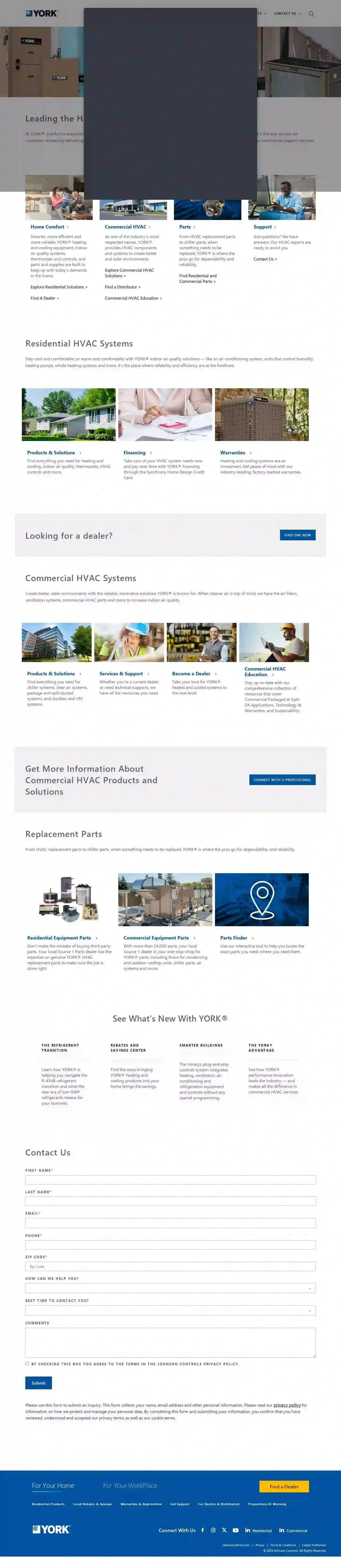
Task: Submit the Contact Us form
Action: click(38, 1383)
